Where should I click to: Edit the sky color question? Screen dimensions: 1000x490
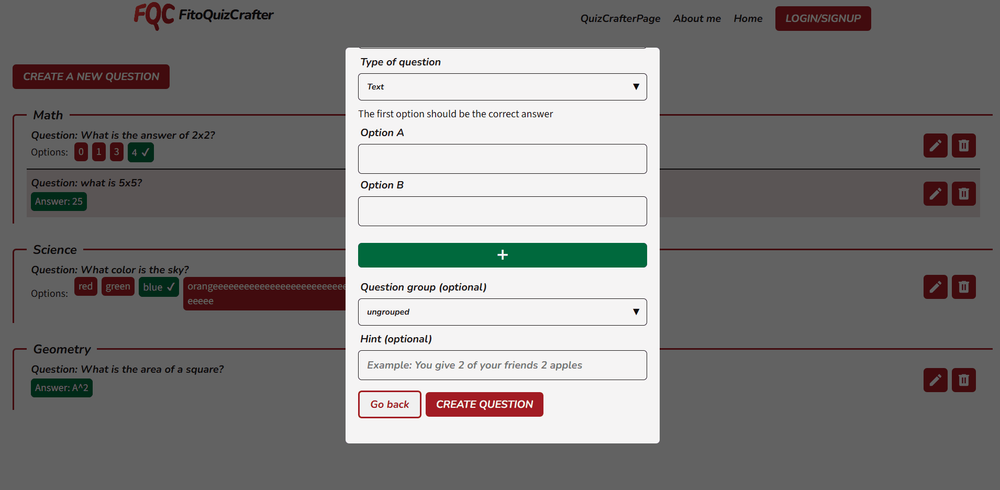click(935, 287)
